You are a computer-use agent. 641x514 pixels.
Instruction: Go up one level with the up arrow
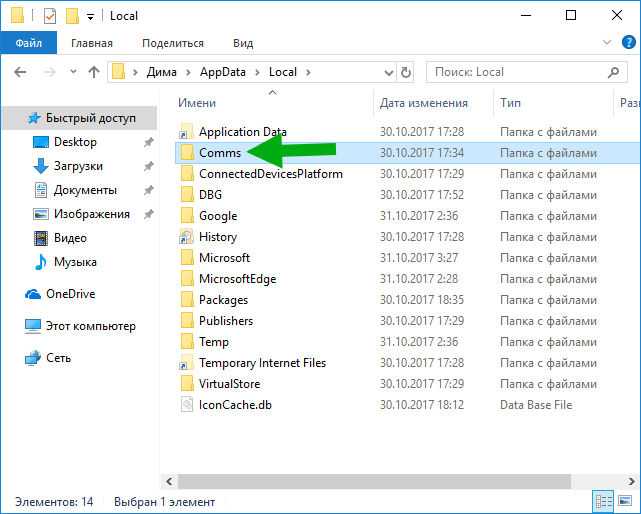tap(94, 72)
